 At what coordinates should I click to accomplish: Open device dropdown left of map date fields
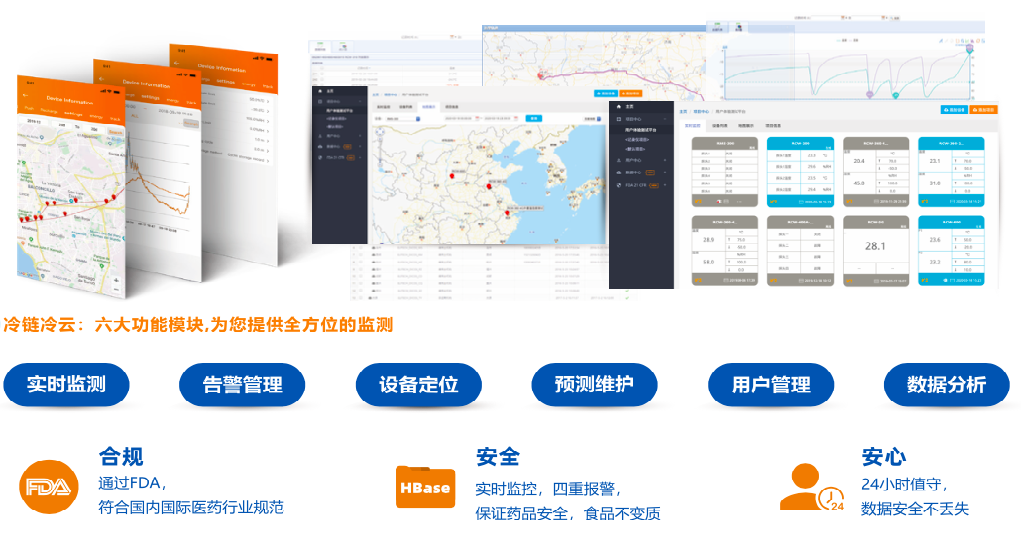coord(403,119)
